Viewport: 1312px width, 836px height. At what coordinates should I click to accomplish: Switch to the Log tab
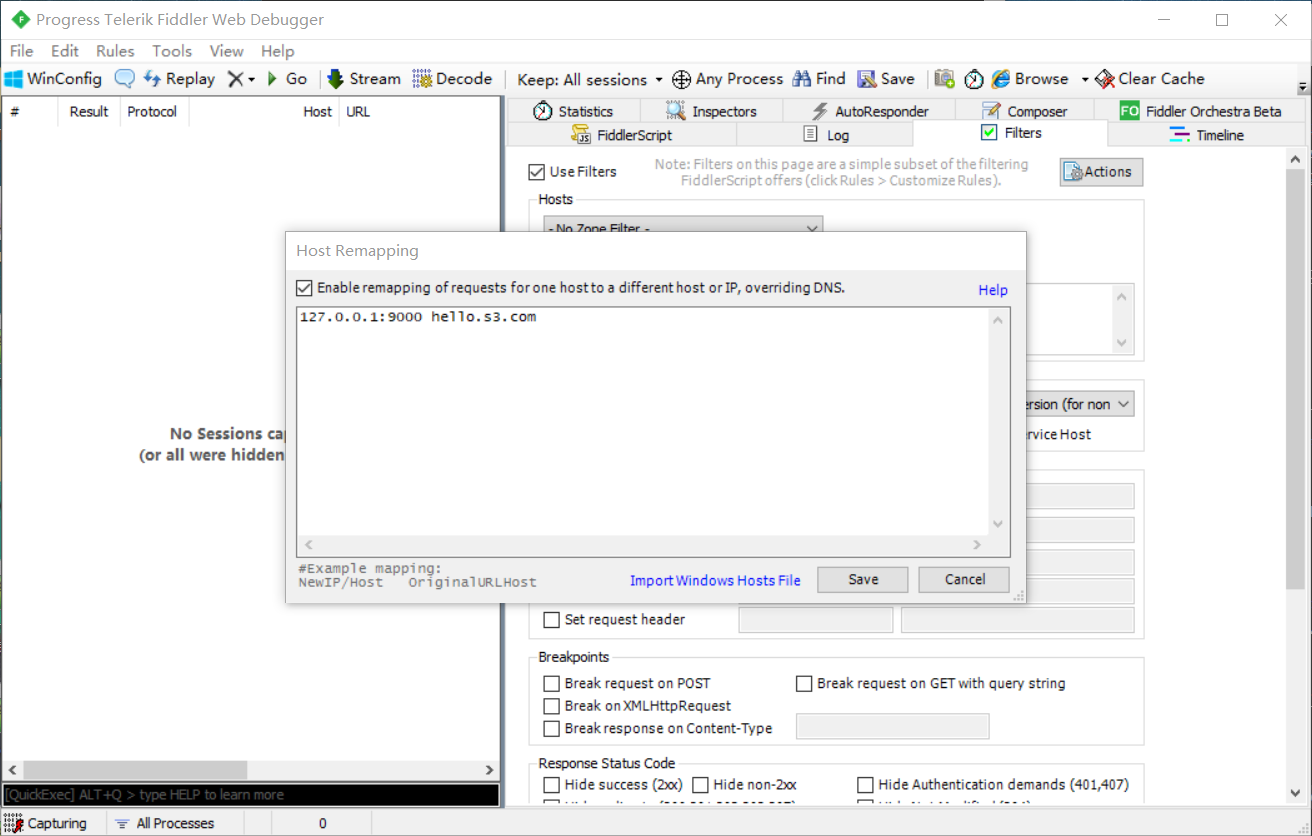[825, 135]
